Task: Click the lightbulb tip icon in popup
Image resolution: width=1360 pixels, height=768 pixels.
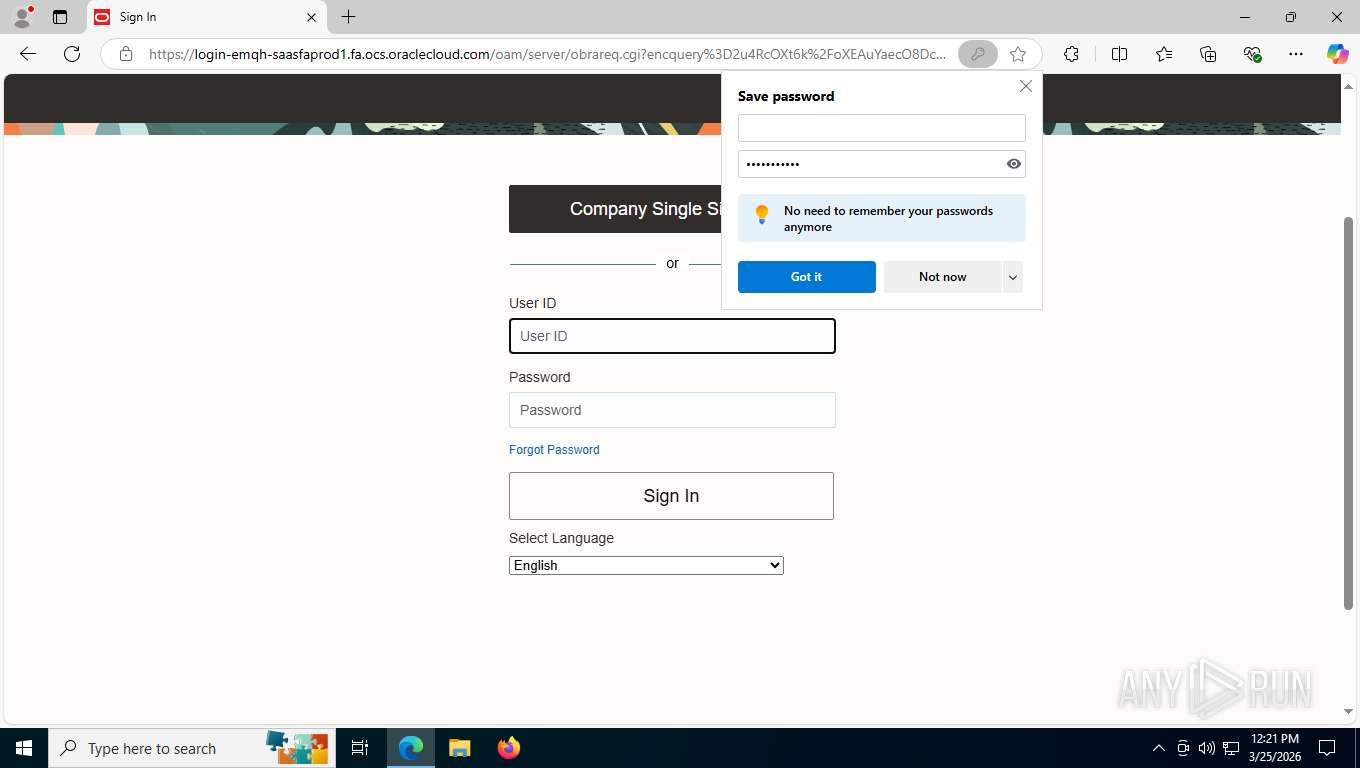Action: click(x=762, y=215)
